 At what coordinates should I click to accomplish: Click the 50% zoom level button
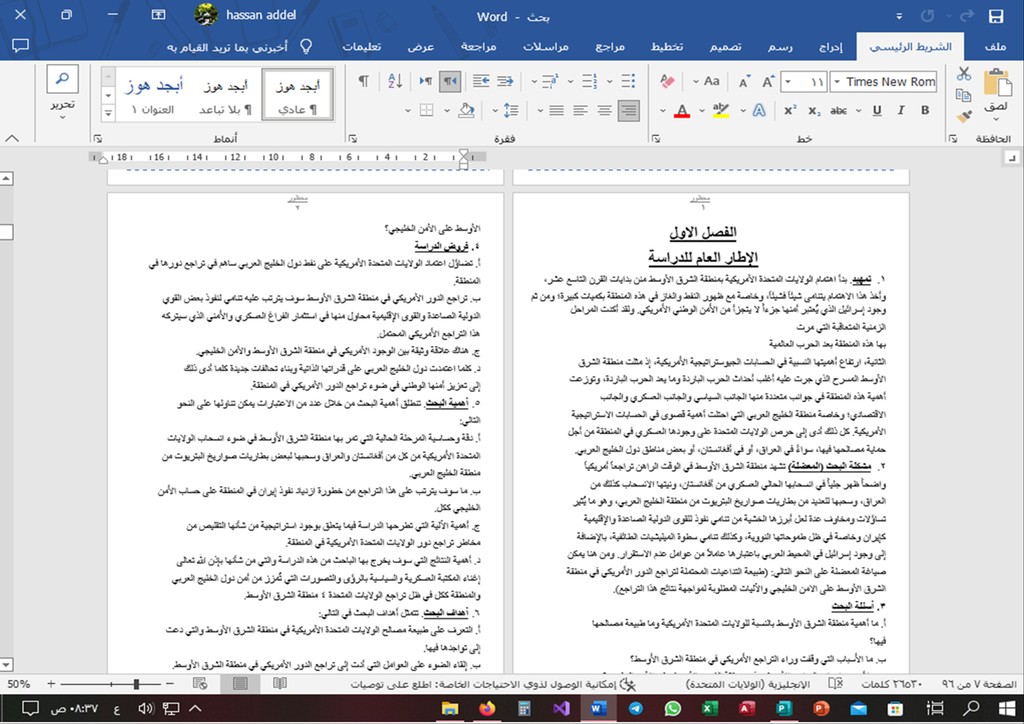tap(19, 684)
